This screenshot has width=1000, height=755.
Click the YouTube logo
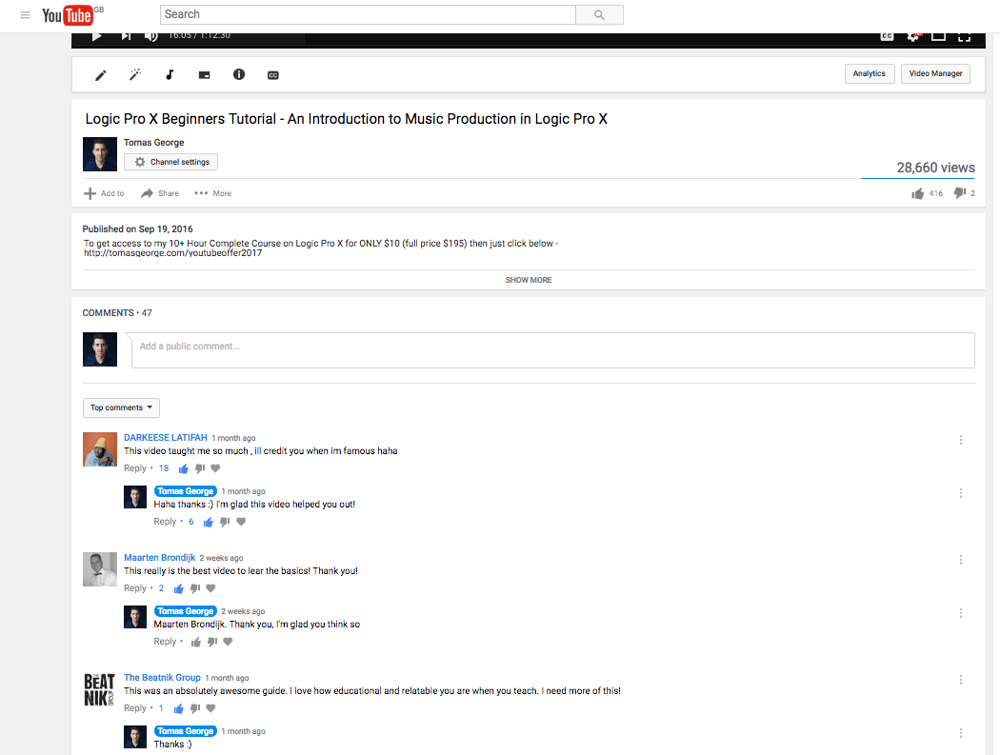tap(68, 15)
